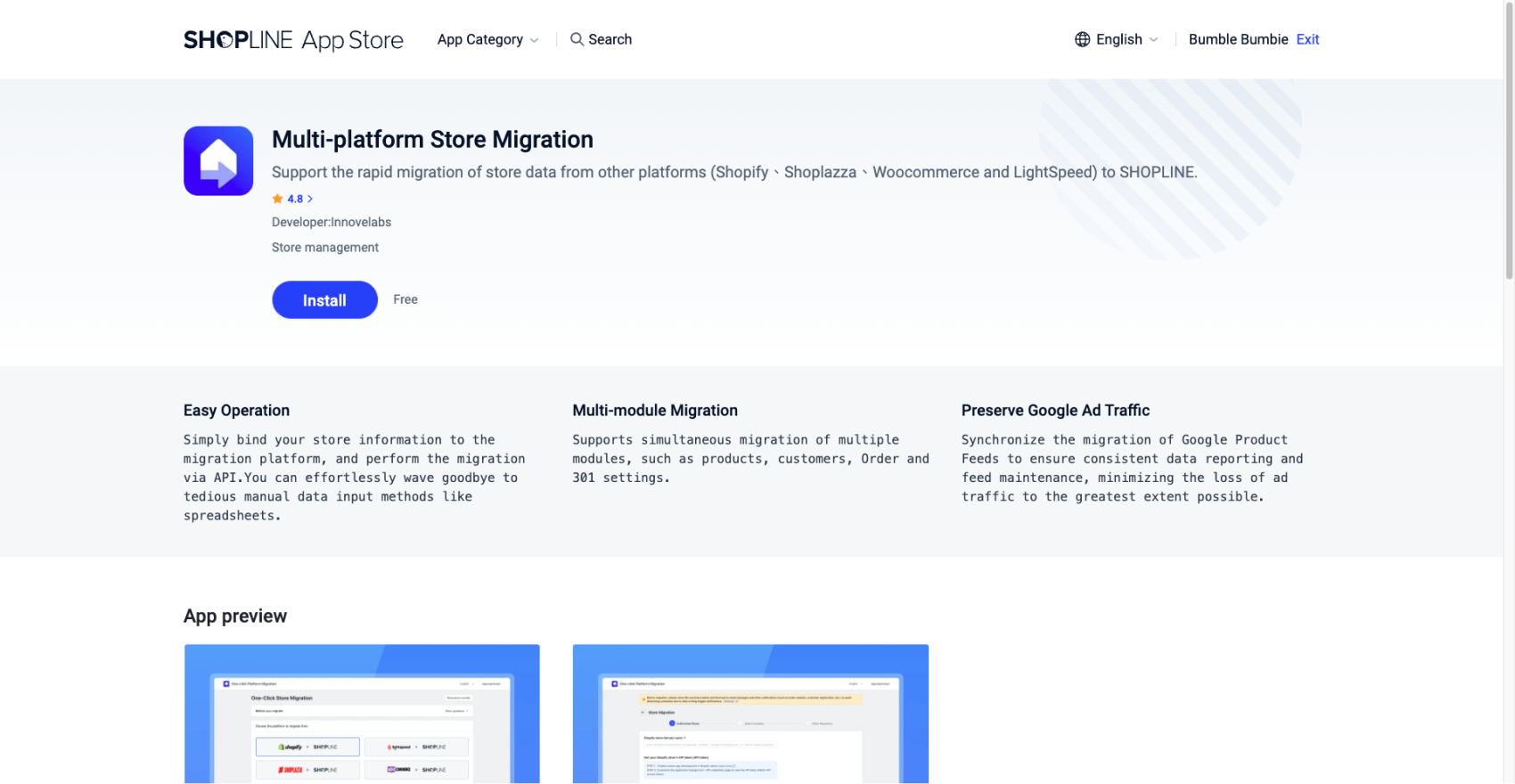The image size is (1515, 784).
Task: Click the app description subtitle text
Action: tap(734, 172)
